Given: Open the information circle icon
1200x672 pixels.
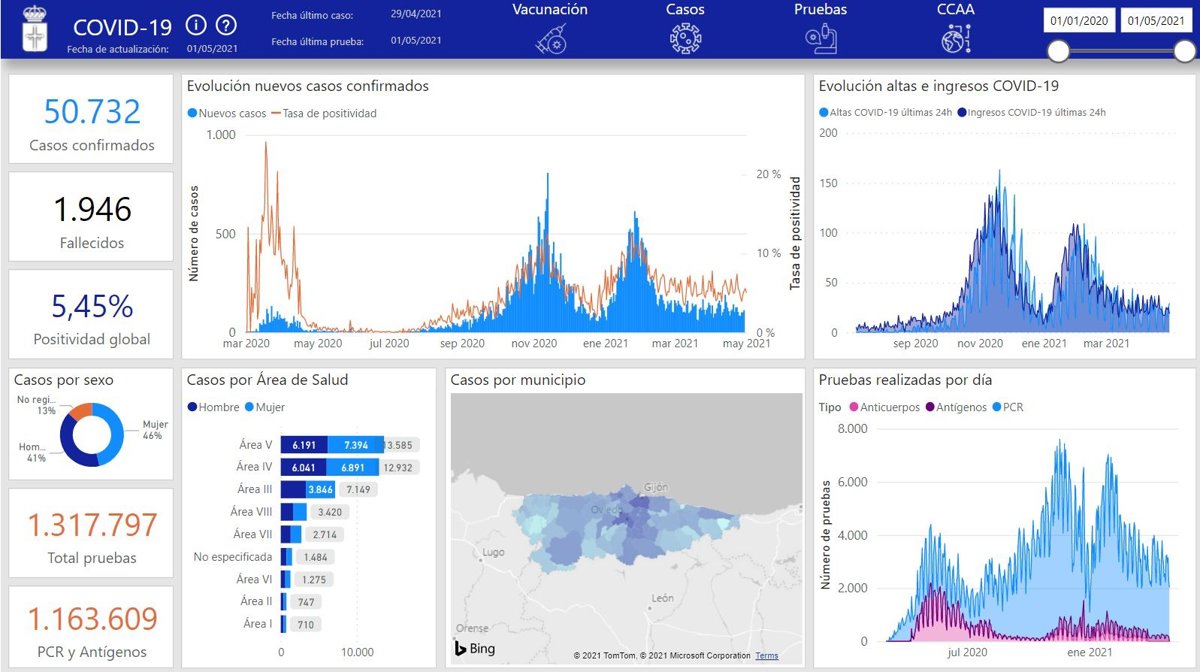Looking at the screenshot, I should click(x=197, y=25).
